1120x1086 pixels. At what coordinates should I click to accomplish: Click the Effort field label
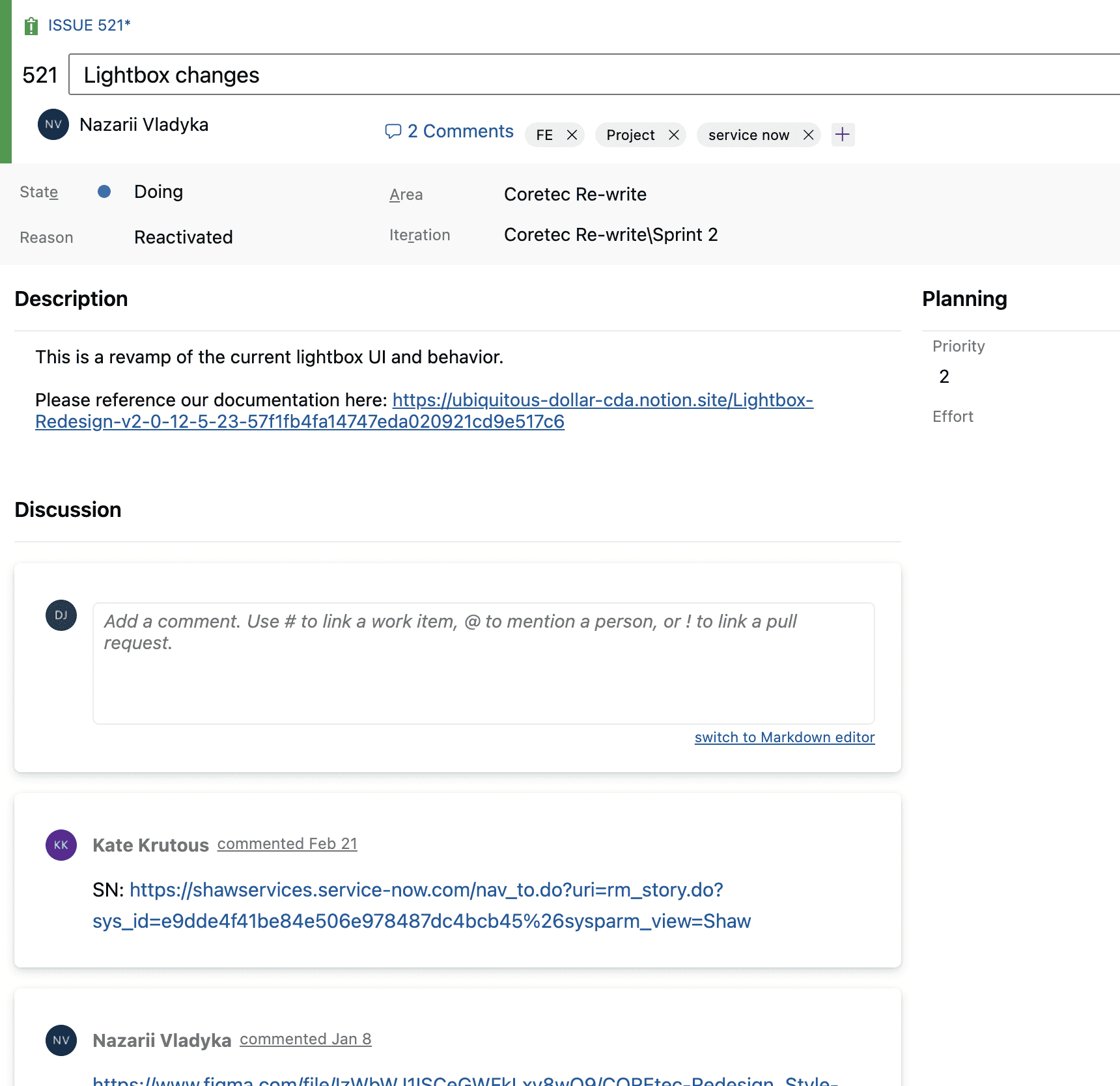pos(953,417)
